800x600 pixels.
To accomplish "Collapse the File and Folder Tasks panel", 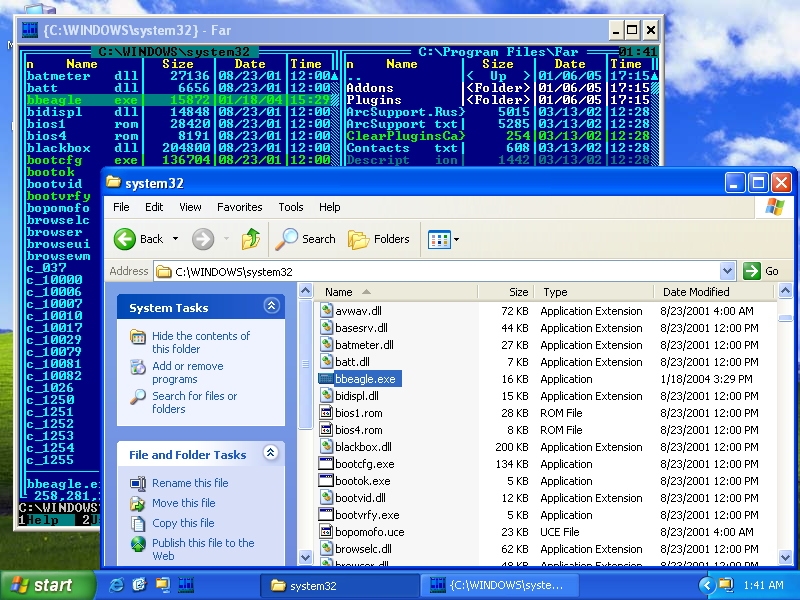I will tap(271, 453).
